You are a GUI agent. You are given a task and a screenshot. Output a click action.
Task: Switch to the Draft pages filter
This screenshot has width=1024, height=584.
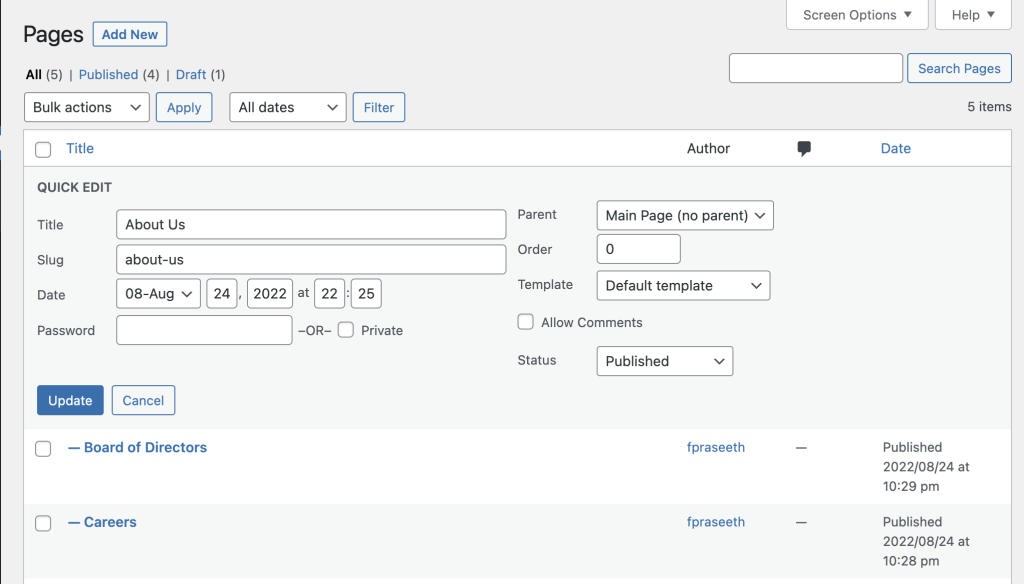190,74
